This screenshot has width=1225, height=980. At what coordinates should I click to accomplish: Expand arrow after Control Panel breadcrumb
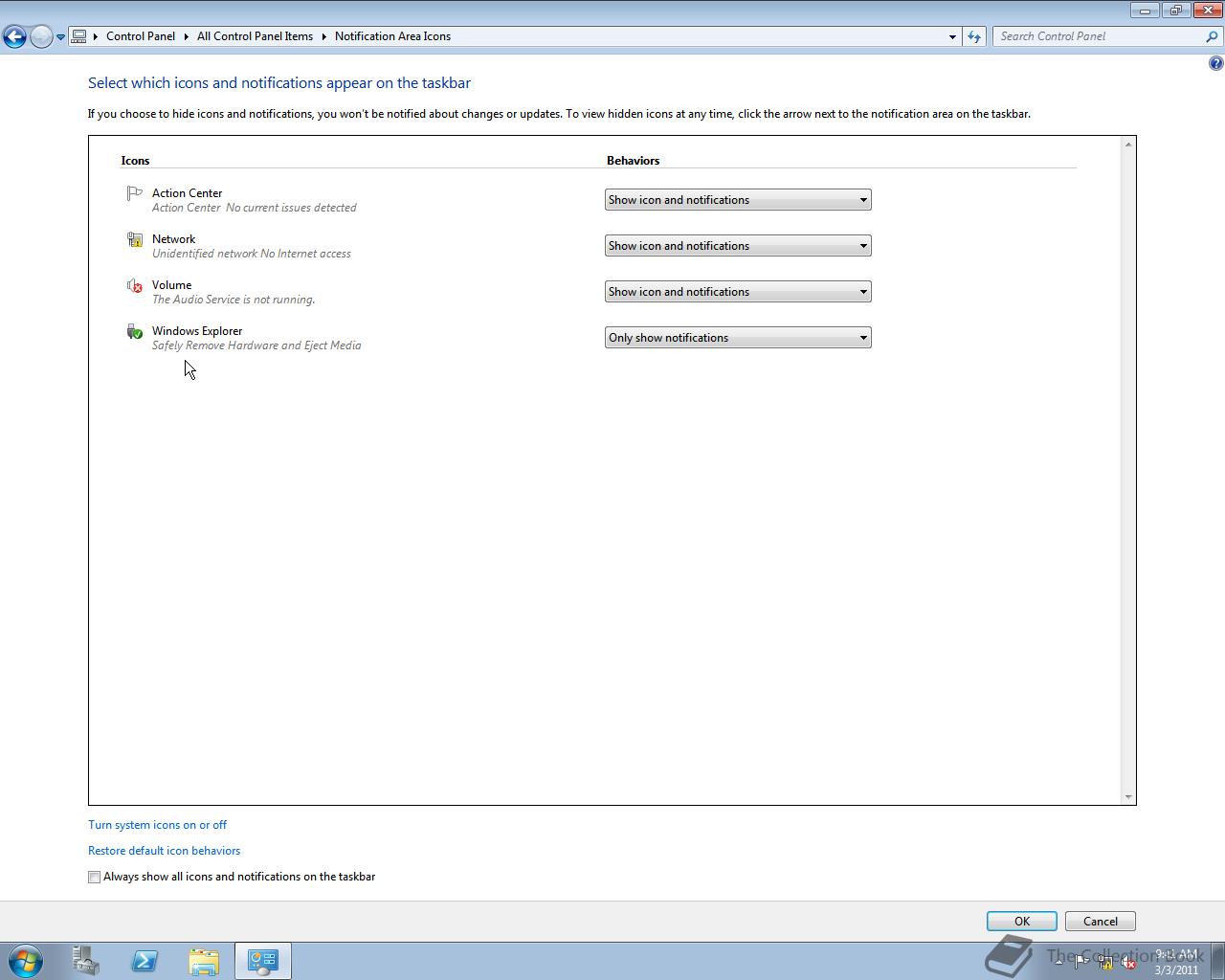[x=187, y=36]
